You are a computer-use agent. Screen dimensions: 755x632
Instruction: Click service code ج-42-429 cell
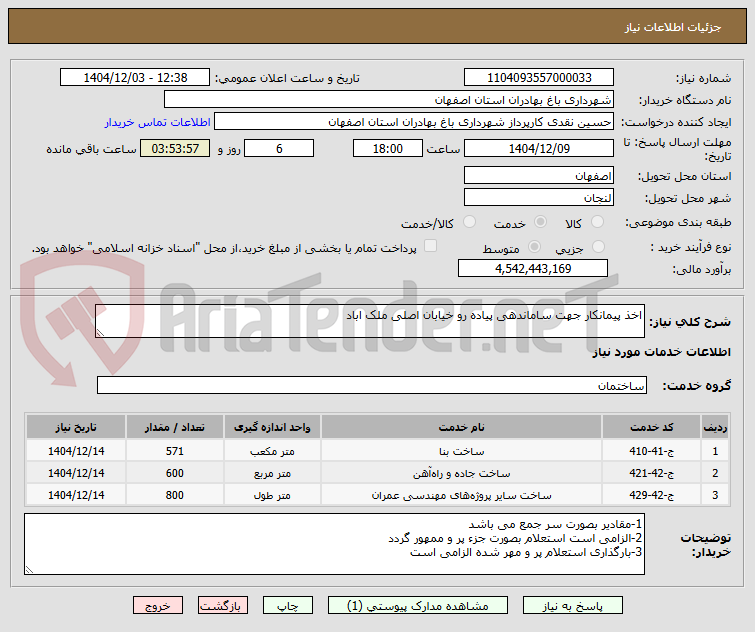point(651,495)
